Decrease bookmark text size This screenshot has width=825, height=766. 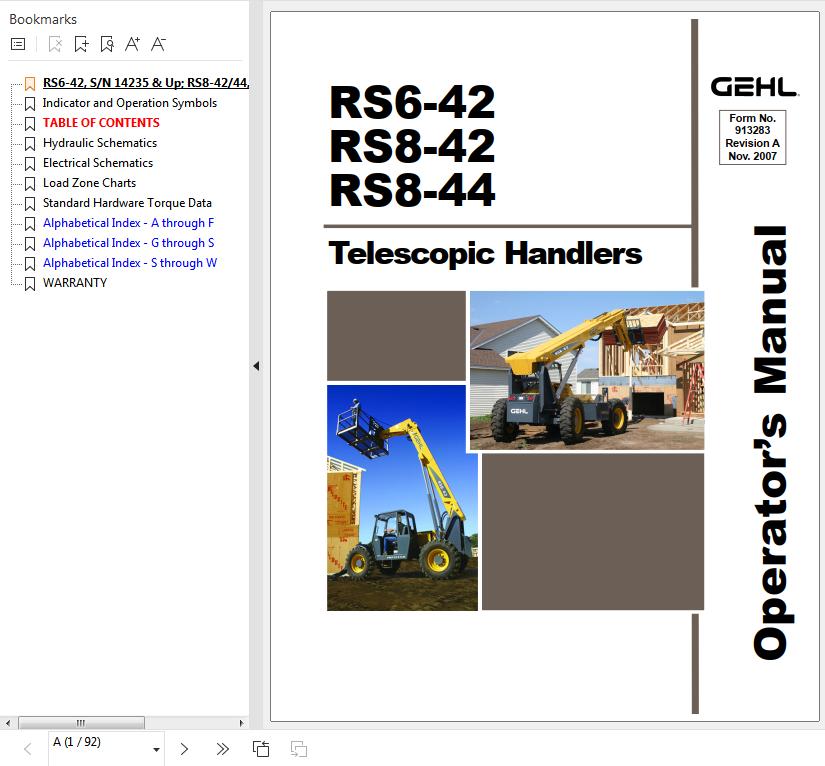tap(158, 44)
